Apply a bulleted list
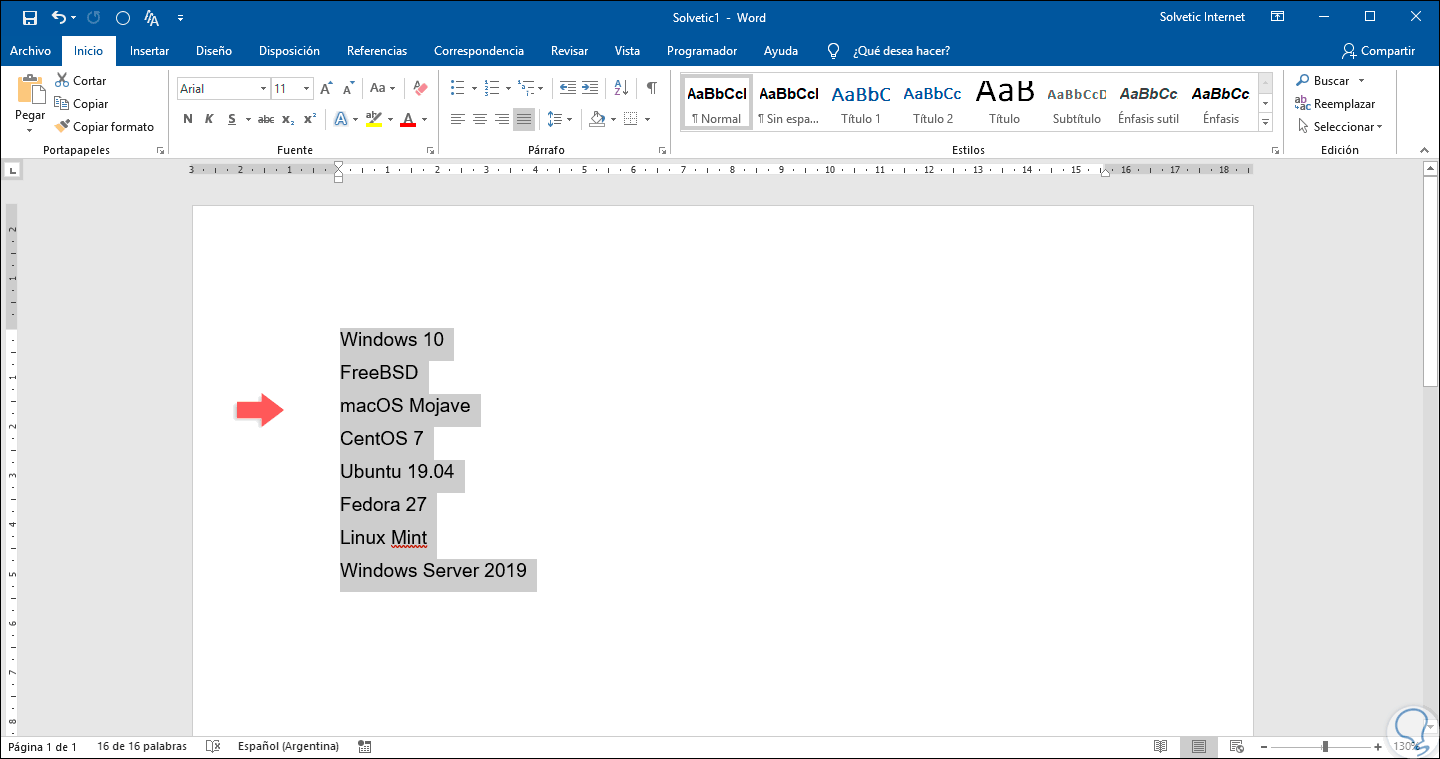1440x759 pixels. pos(457,88)
